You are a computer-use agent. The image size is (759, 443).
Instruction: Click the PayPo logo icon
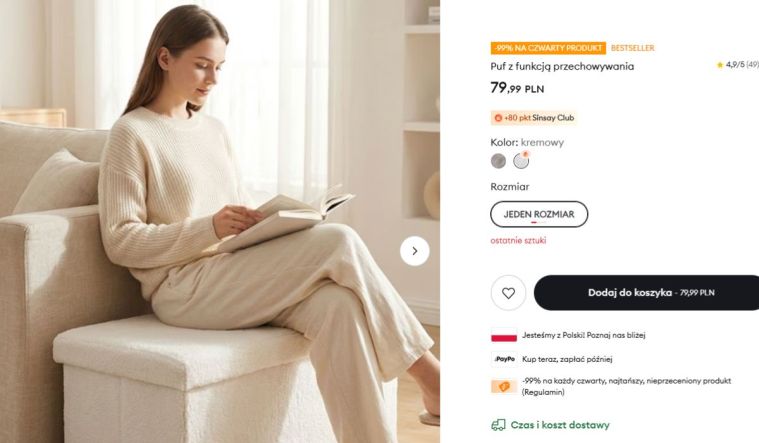pyautogui.click(x=504, y=359)
